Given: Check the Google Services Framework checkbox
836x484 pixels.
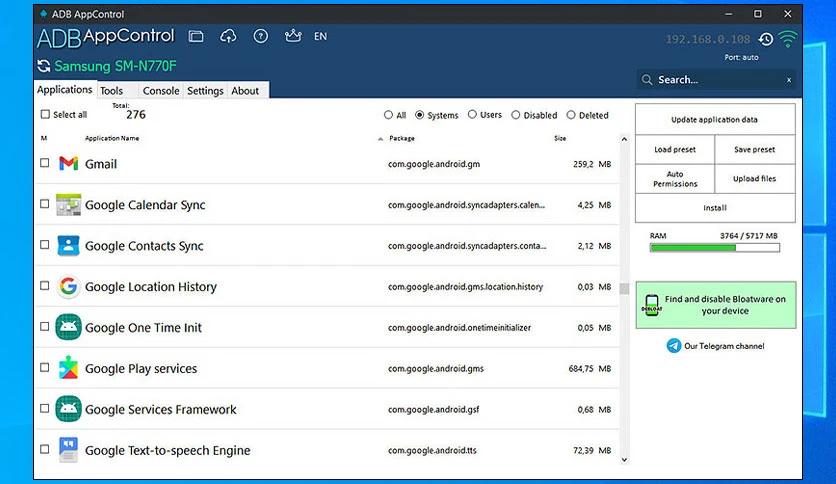Looking at the screenshot, I should [x=45, y=408].
